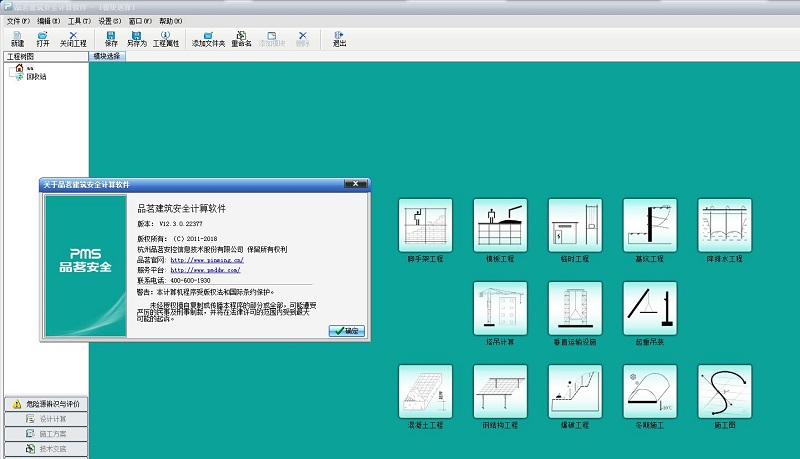Screen dimensions: 800x459
Task: Open the 脚手架工程 scaffolding module icon
Action: pyautogui.click(x=425, y=225)
